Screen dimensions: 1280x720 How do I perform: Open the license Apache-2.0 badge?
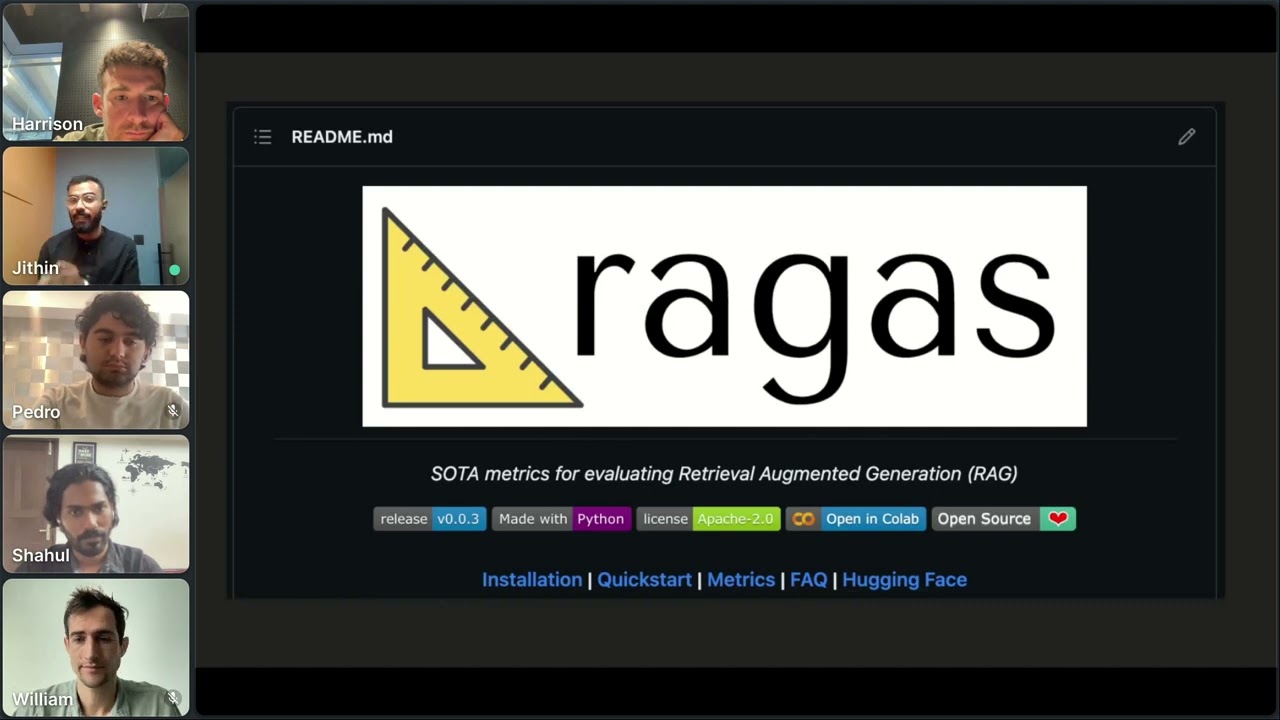[708, 519]
